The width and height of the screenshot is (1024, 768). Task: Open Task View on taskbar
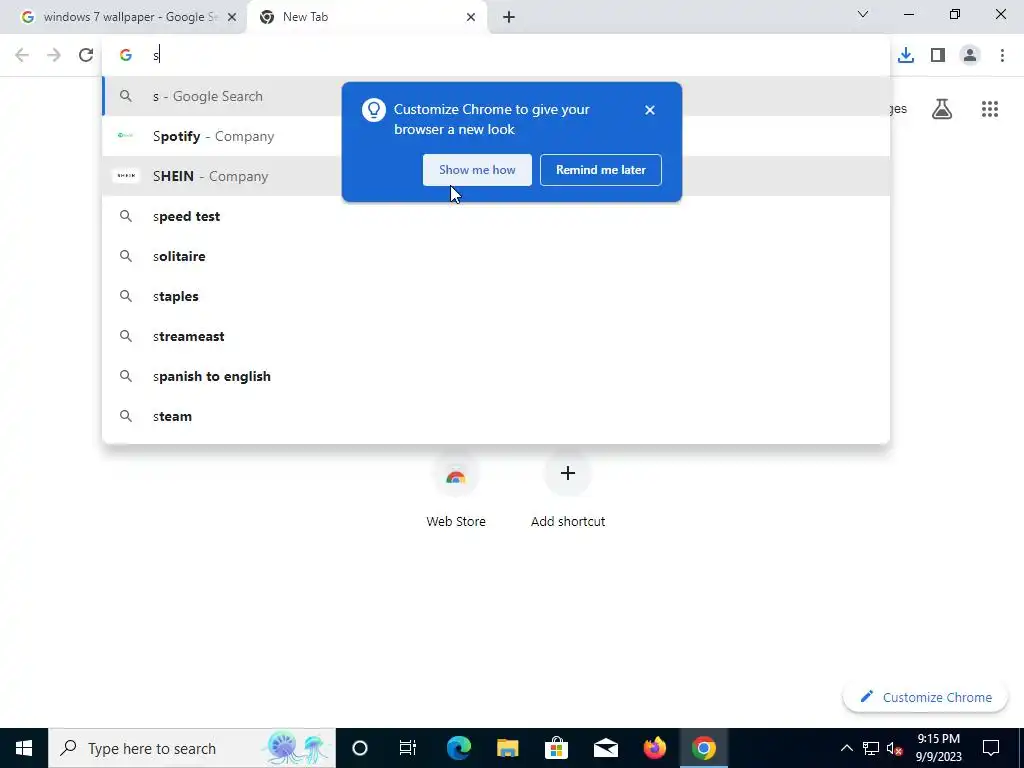coord(408,748)
